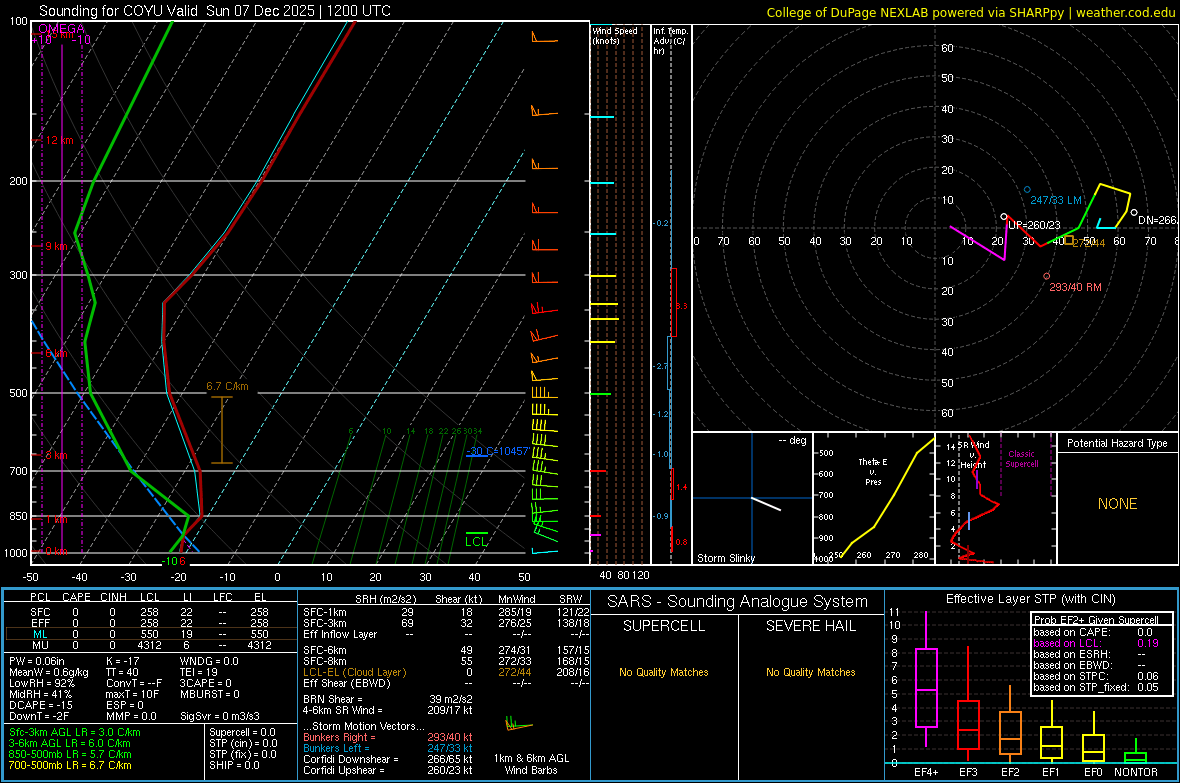Select the 247/33 LM hodograph label

[1056, 200]
